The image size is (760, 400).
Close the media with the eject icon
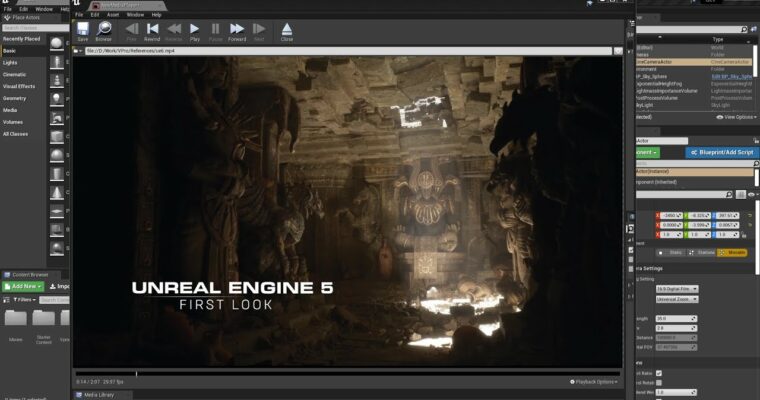tap(287, 32)
